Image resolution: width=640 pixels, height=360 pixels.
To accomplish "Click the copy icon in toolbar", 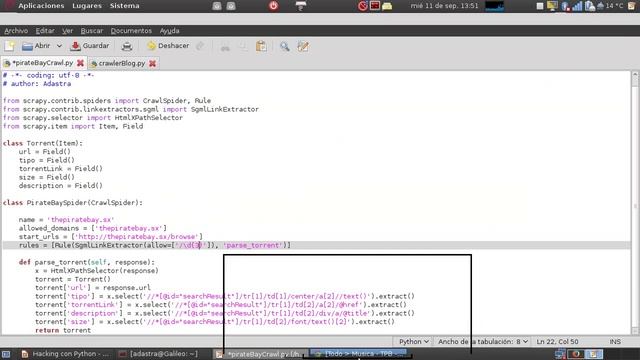I will point(243,47).
